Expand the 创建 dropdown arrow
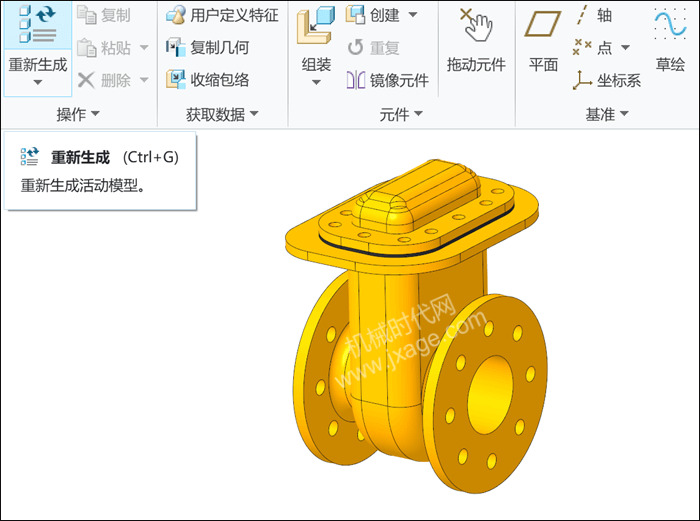Image resolution: width=700 pixels, height=521 pixels. pyautogui.click(x=413, y=15)
